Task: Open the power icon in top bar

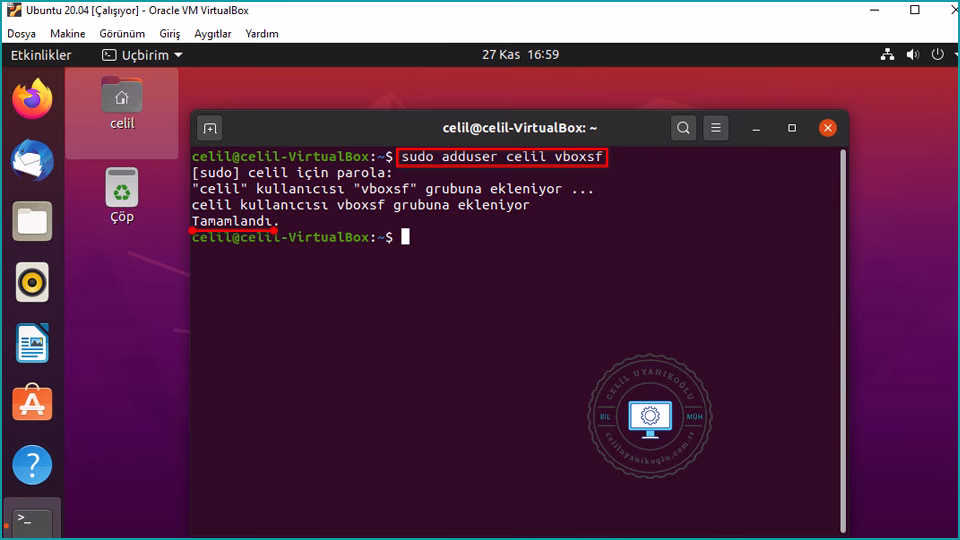Action: click(937, 54)
